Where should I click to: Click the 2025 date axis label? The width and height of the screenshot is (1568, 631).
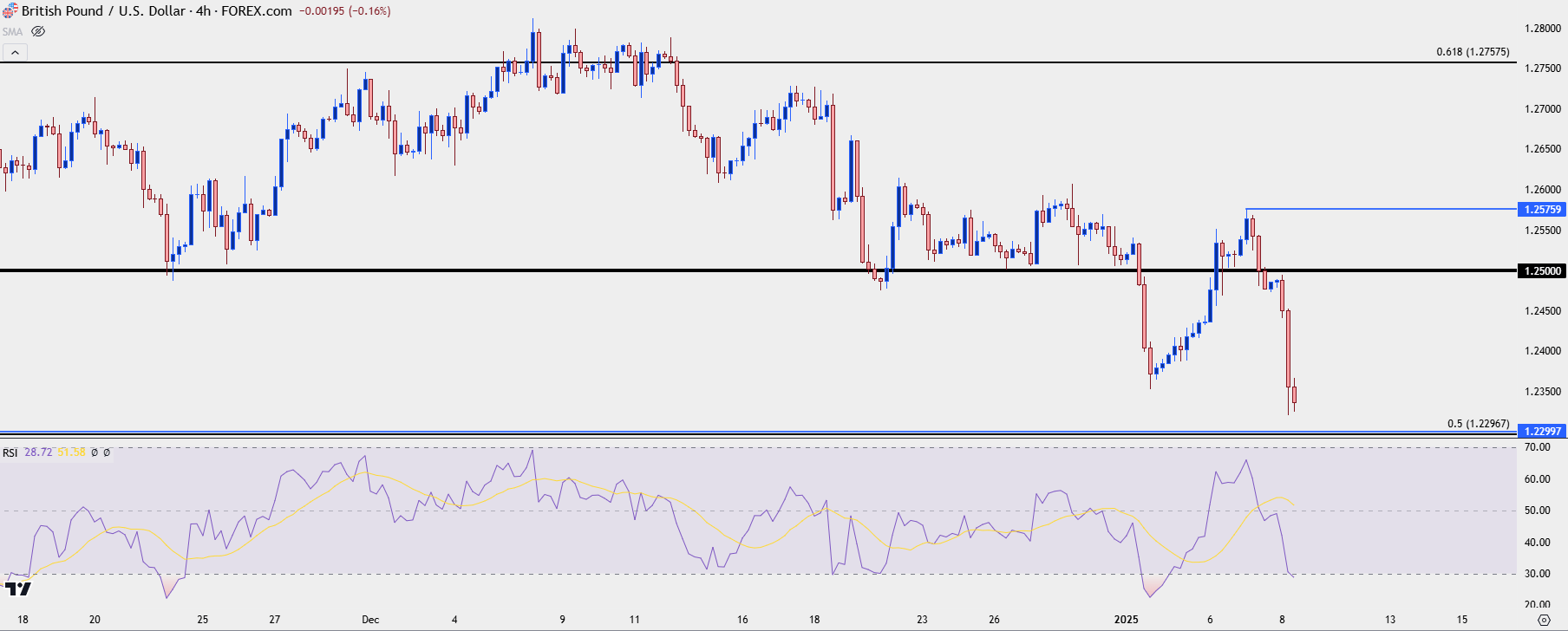(1126, 620)
